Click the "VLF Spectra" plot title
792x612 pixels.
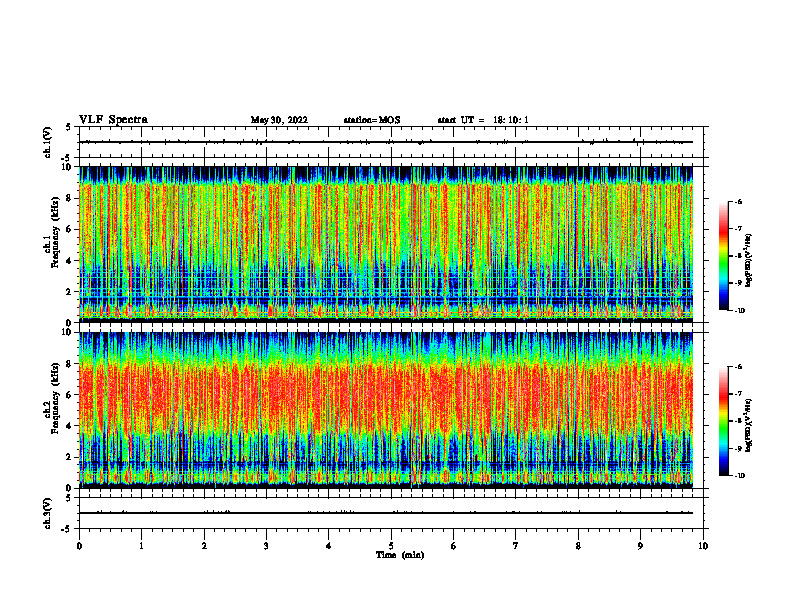tap(113, 120)
